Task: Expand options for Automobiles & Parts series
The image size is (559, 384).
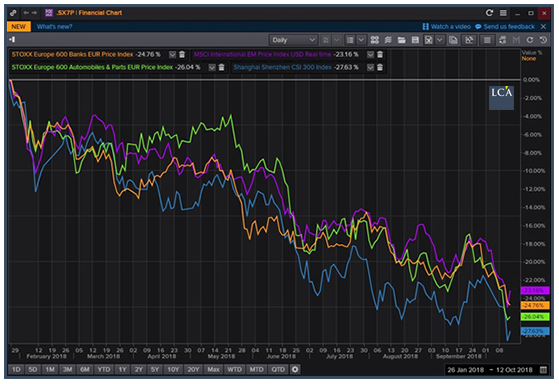Action: pos(212,67)
